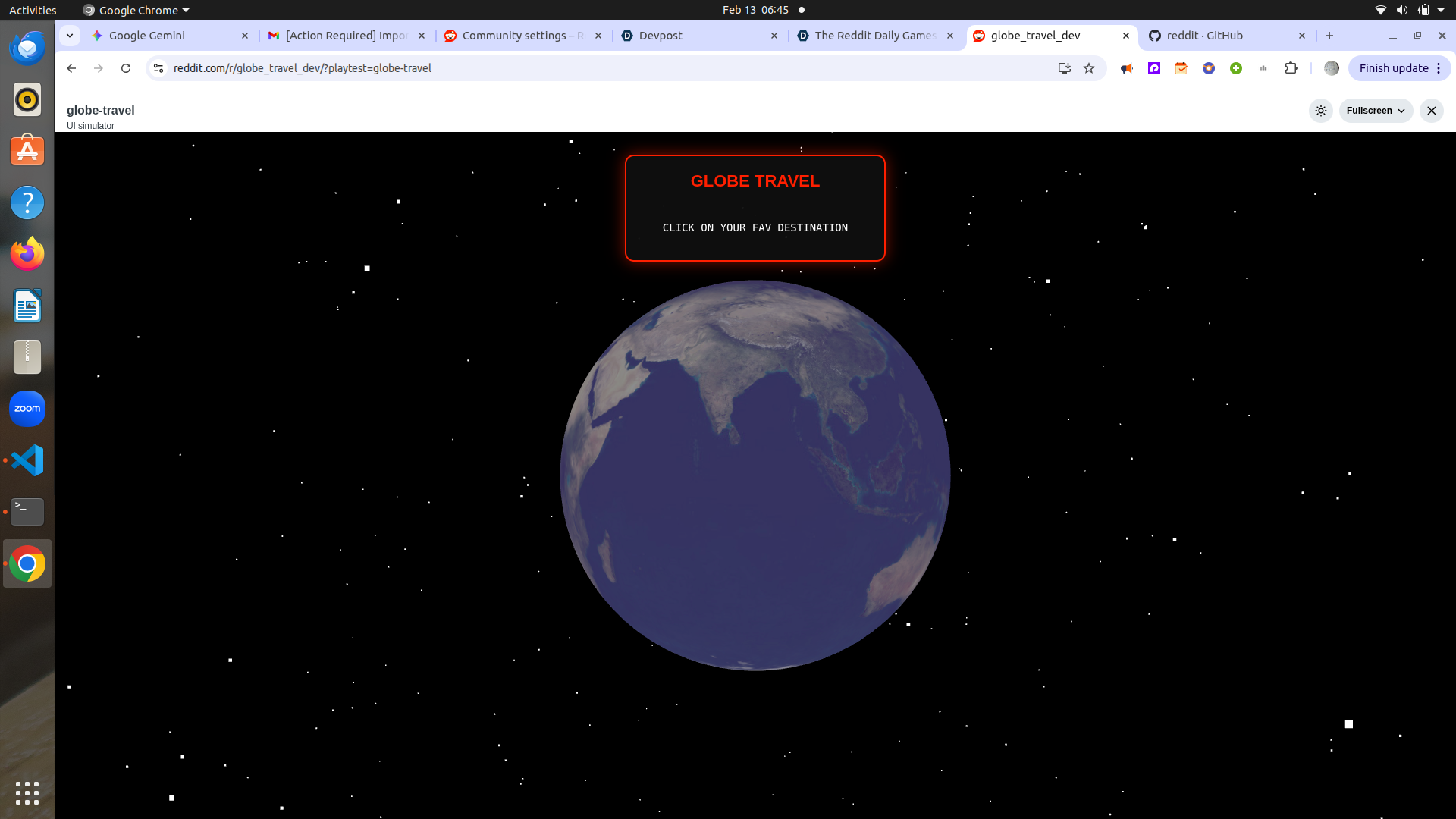Close the globe-travel UI simulator

1431,111
